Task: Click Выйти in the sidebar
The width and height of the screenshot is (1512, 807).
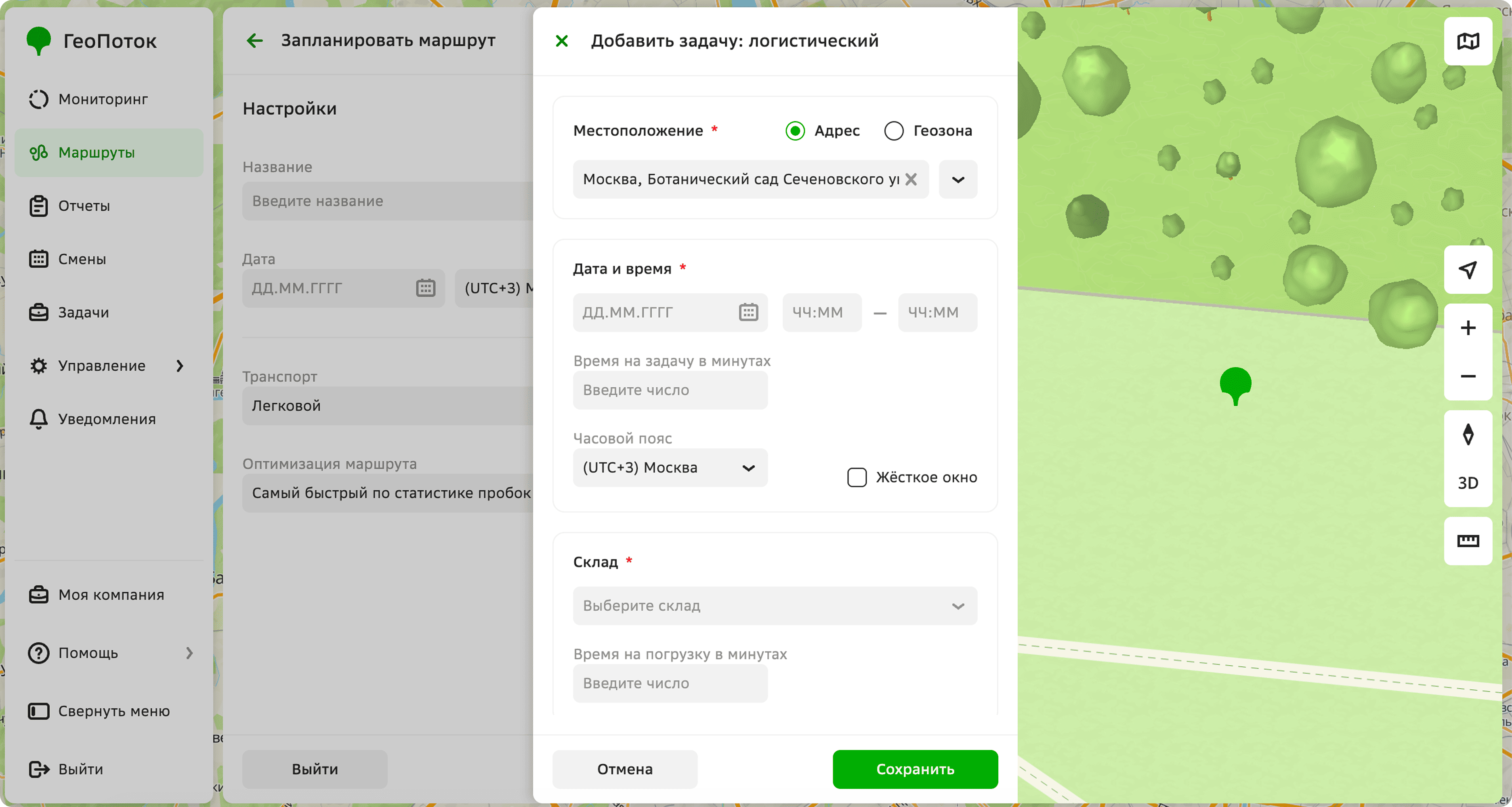Action: [109, 769]
